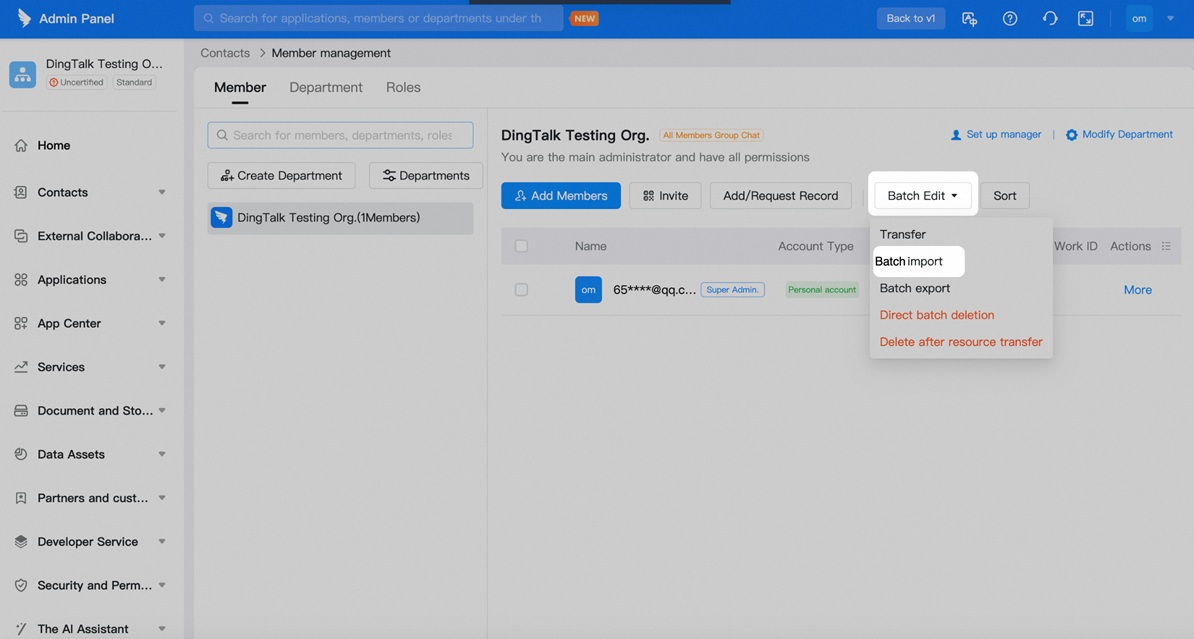
Task: Expand the Data Assets menu arrow
Action: coord(161,454)
